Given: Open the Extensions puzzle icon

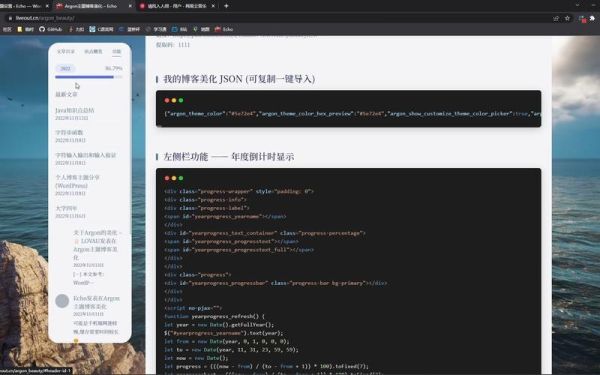Looking at the screenshot, I should [593, 18].
